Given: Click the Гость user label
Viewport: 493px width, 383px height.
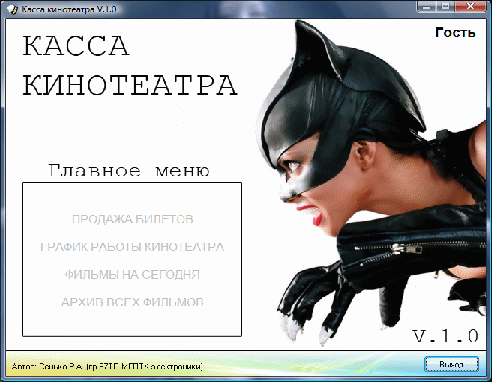Looking at the screenshot, I should coord(455,32).
